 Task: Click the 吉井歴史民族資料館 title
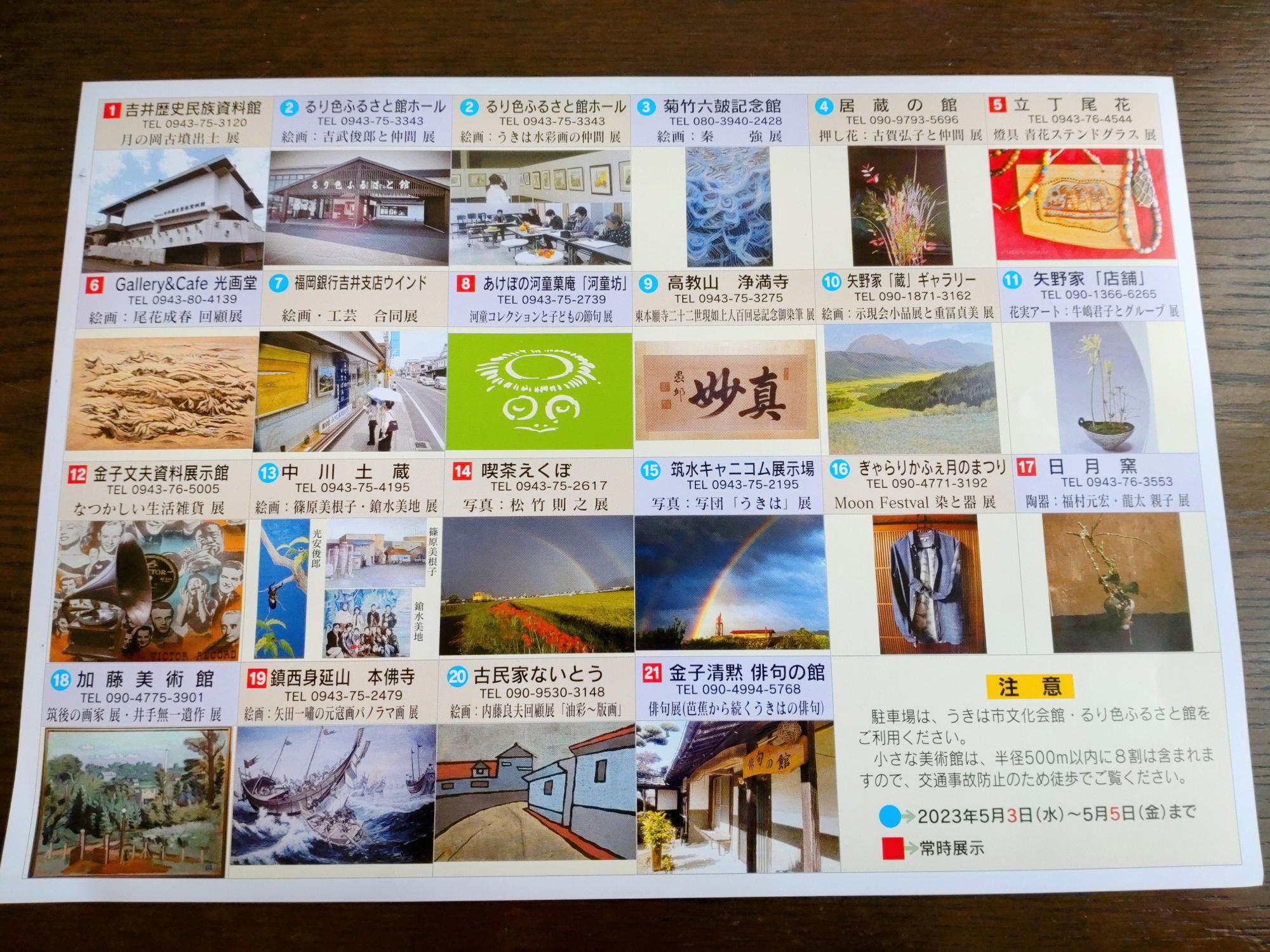click(192, 108)
